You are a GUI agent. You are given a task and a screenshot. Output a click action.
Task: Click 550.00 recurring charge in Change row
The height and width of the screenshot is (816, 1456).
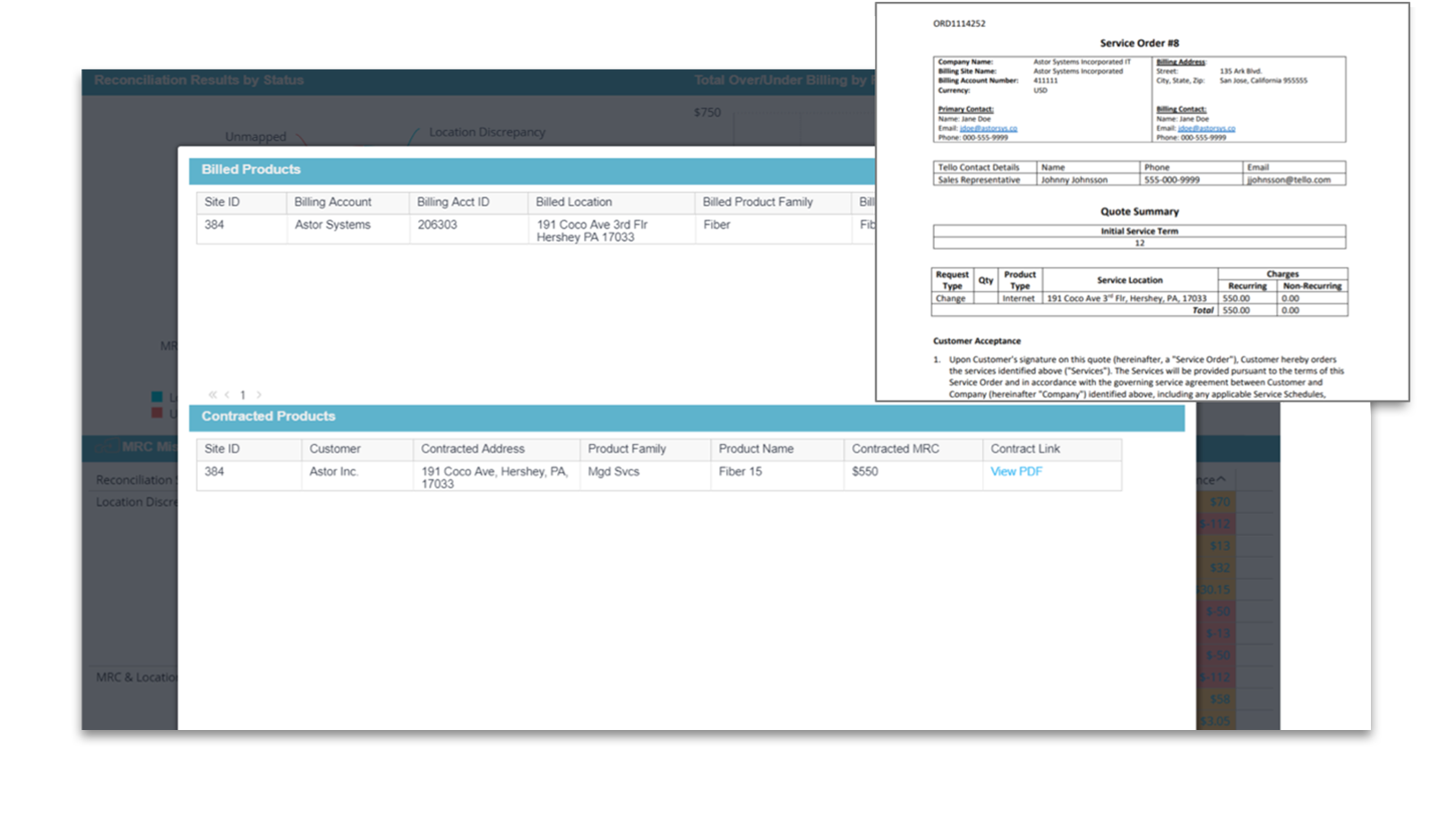click(x=1236, y=298)
